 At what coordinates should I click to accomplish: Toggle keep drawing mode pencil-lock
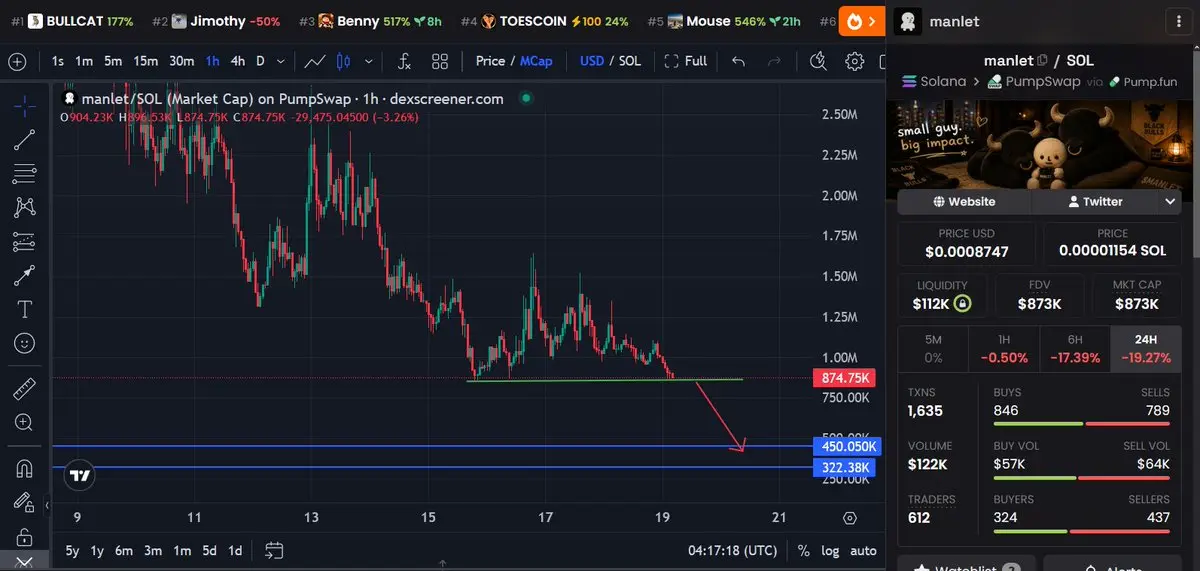pos(25,502)
